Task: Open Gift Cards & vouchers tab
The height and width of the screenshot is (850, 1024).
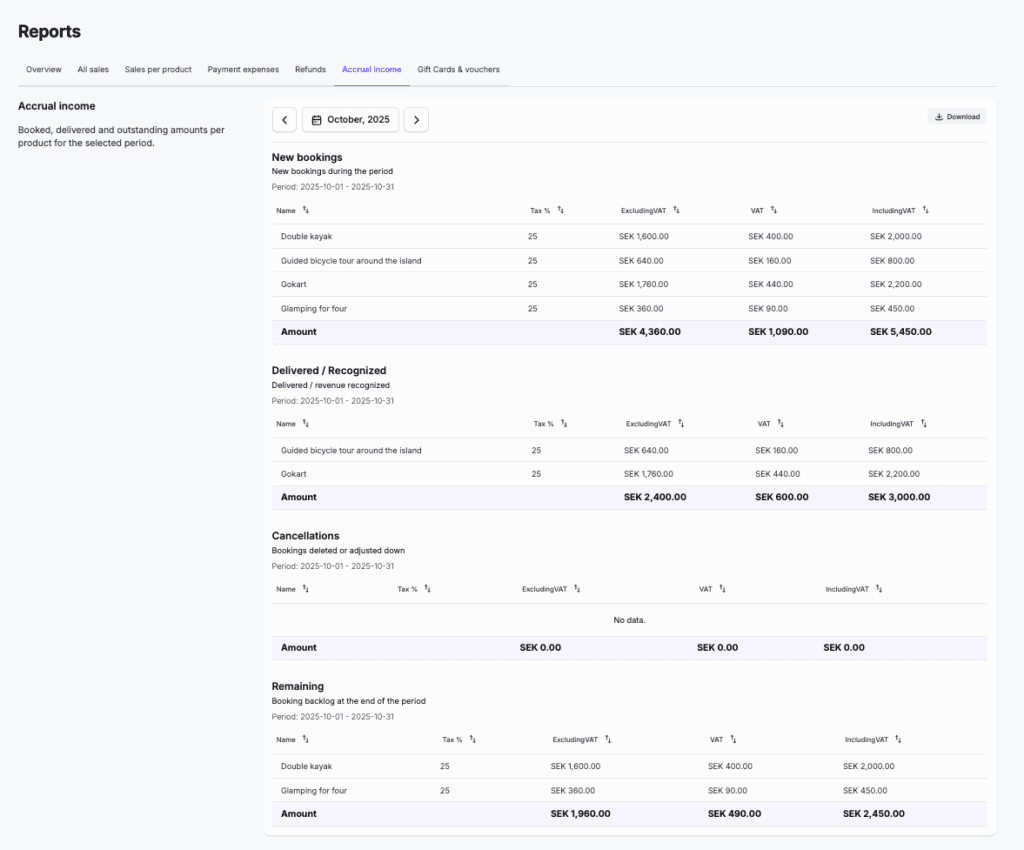Action: click(458, 70)
